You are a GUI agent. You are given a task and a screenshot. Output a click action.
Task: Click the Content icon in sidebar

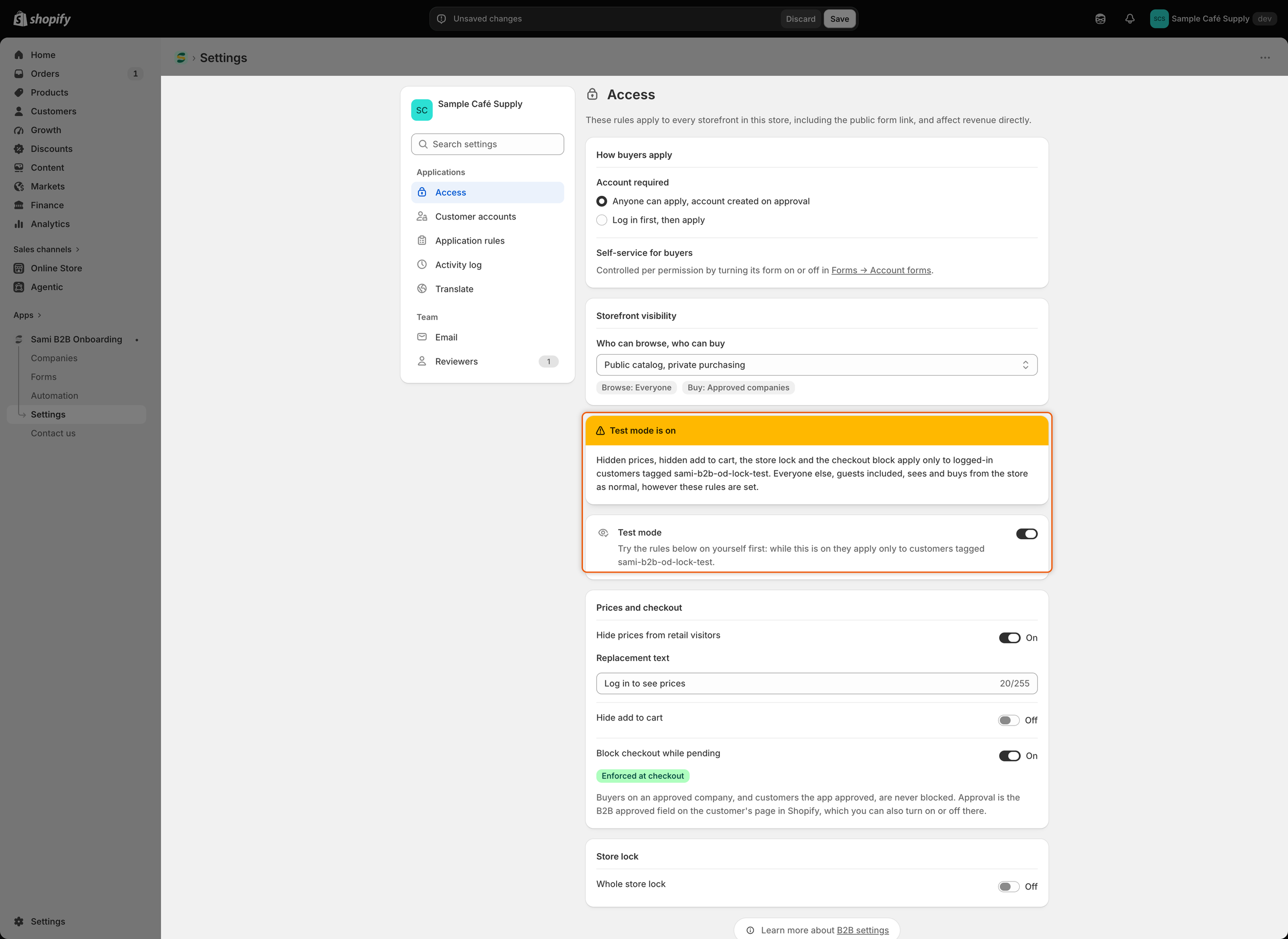coord(19,167)
